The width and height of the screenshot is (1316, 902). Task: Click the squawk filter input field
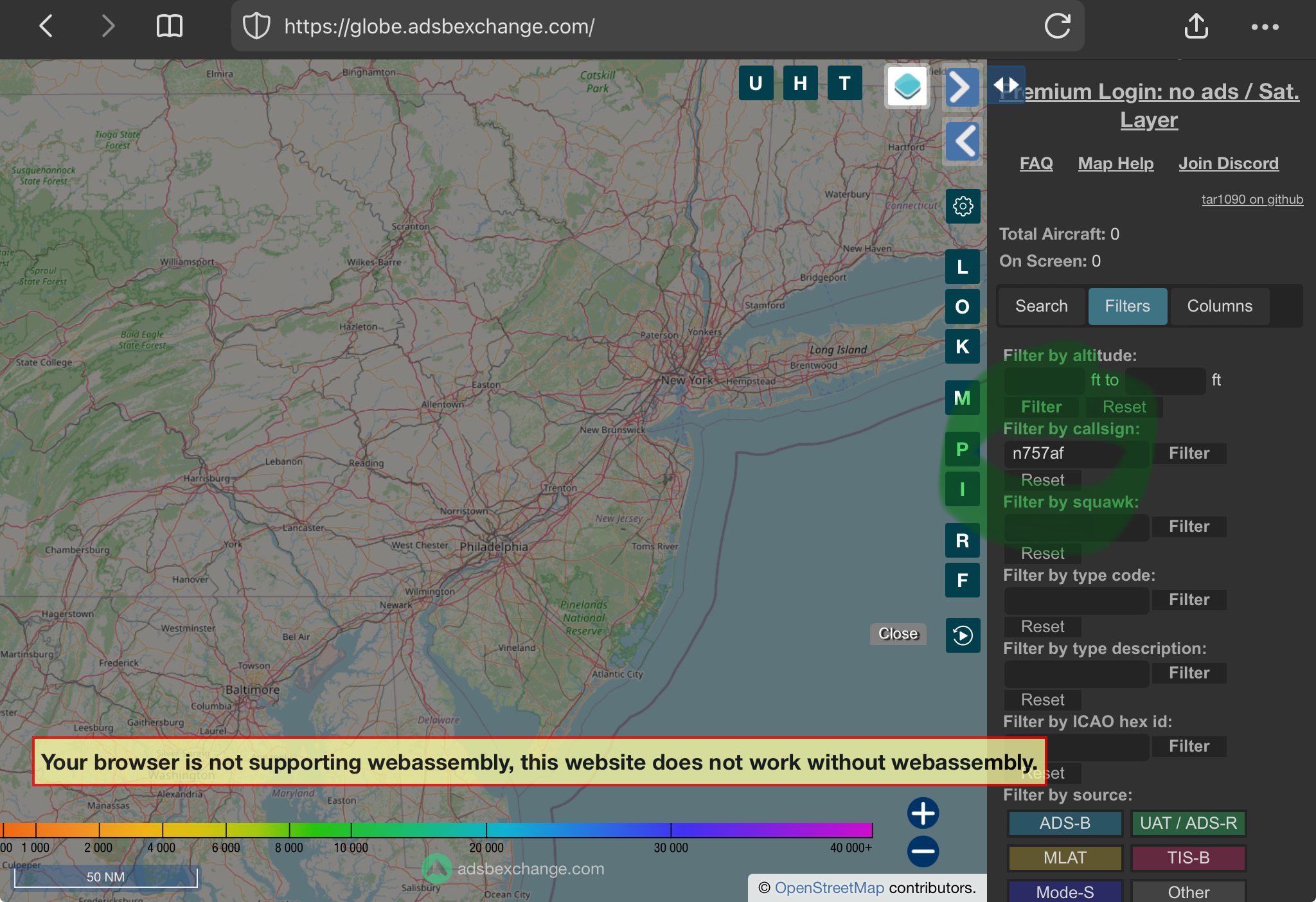coord(1076,527)
